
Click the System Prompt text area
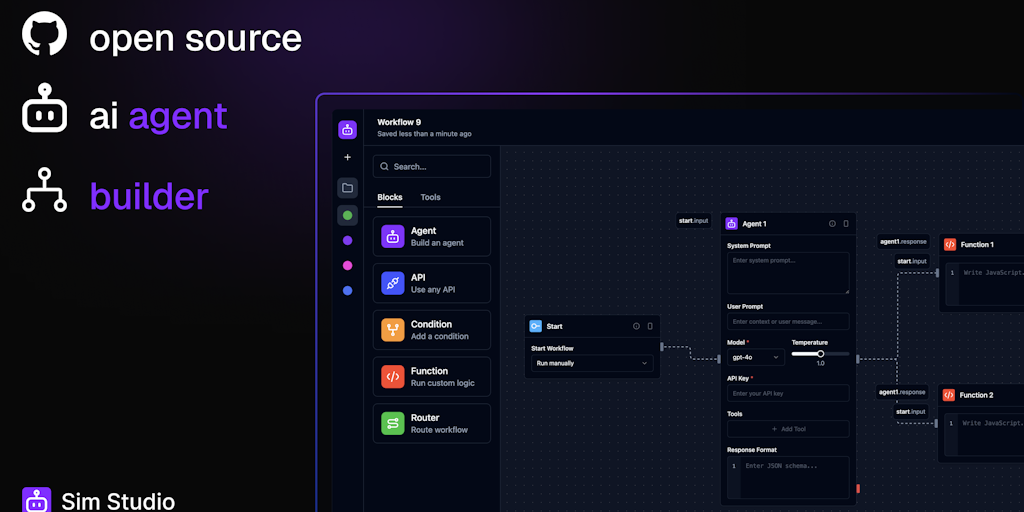point(788,274)
